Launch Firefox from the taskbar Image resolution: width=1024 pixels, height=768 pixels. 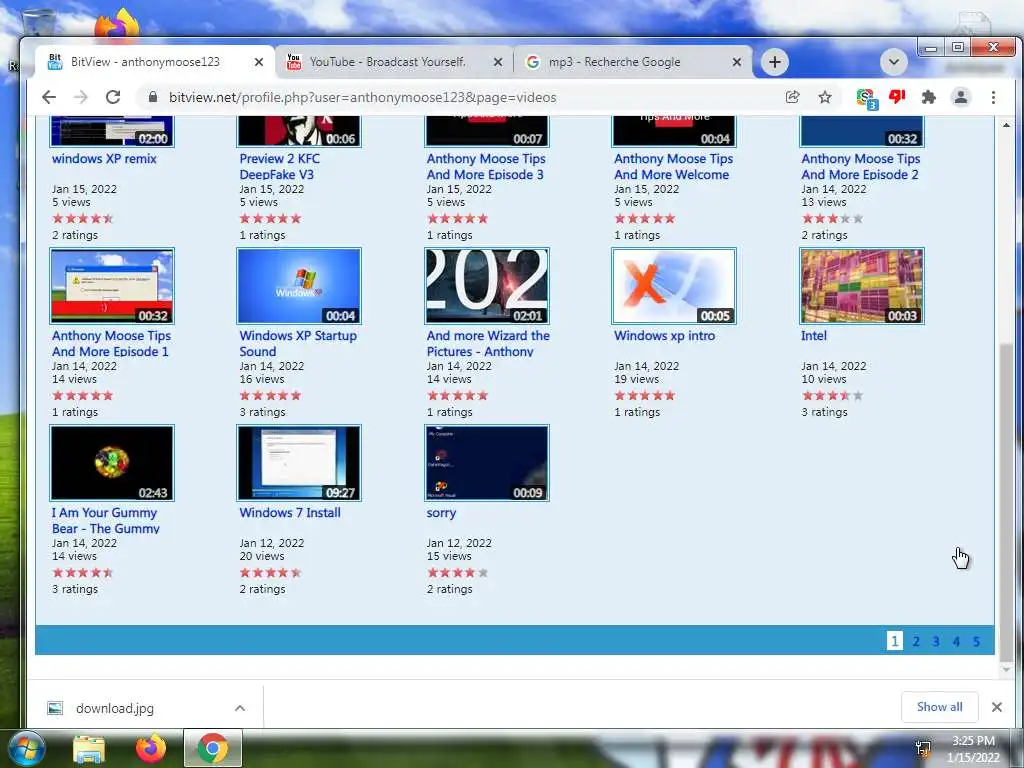(x=151, y=748)
